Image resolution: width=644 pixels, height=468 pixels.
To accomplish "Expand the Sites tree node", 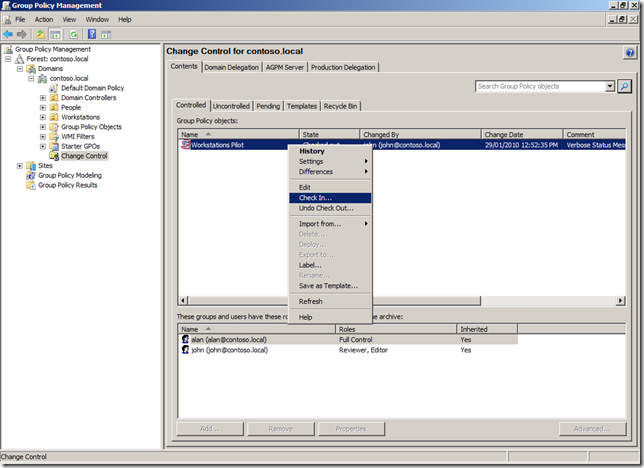I will click(19, 166).
